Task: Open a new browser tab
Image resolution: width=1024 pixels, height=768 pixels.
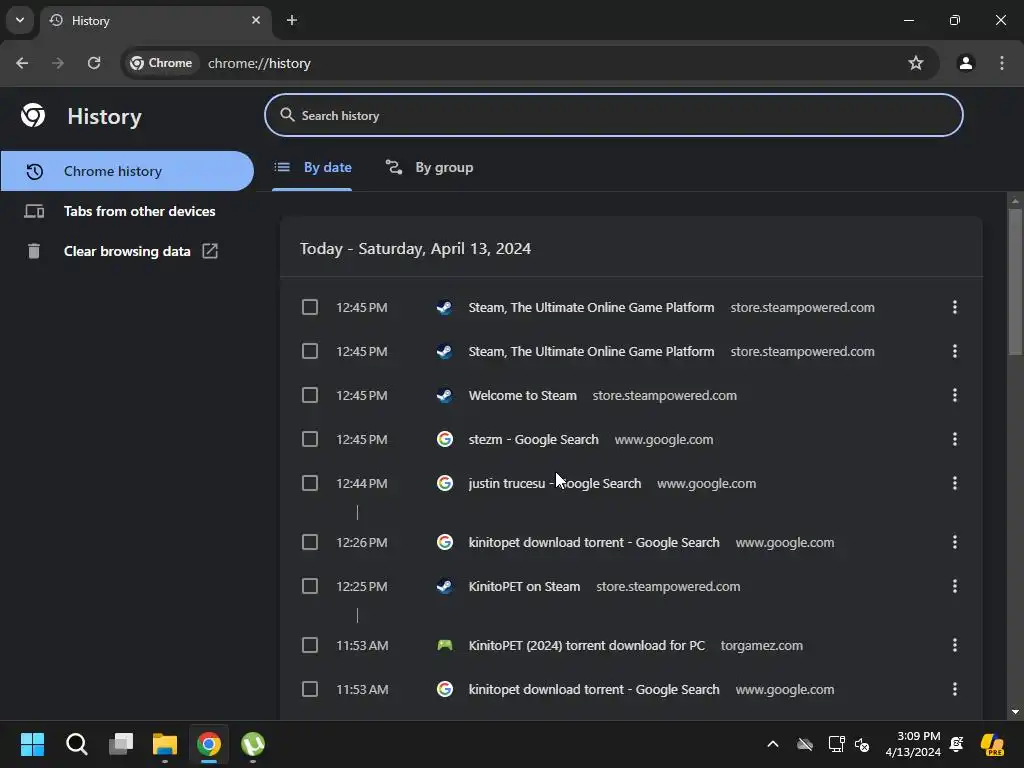Action: 292,20
